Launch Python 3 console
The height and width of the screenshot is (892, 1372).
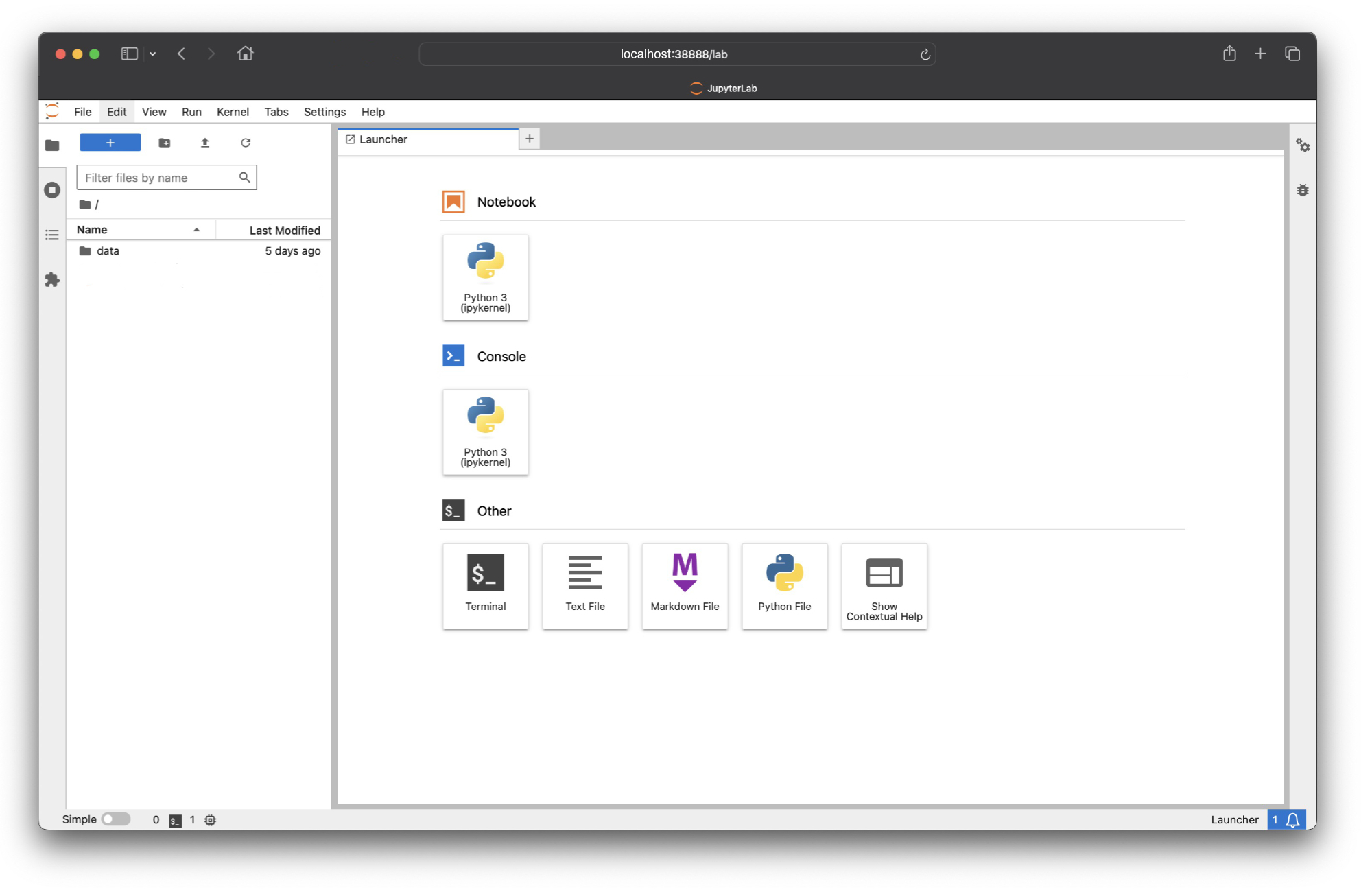(485, 430)
